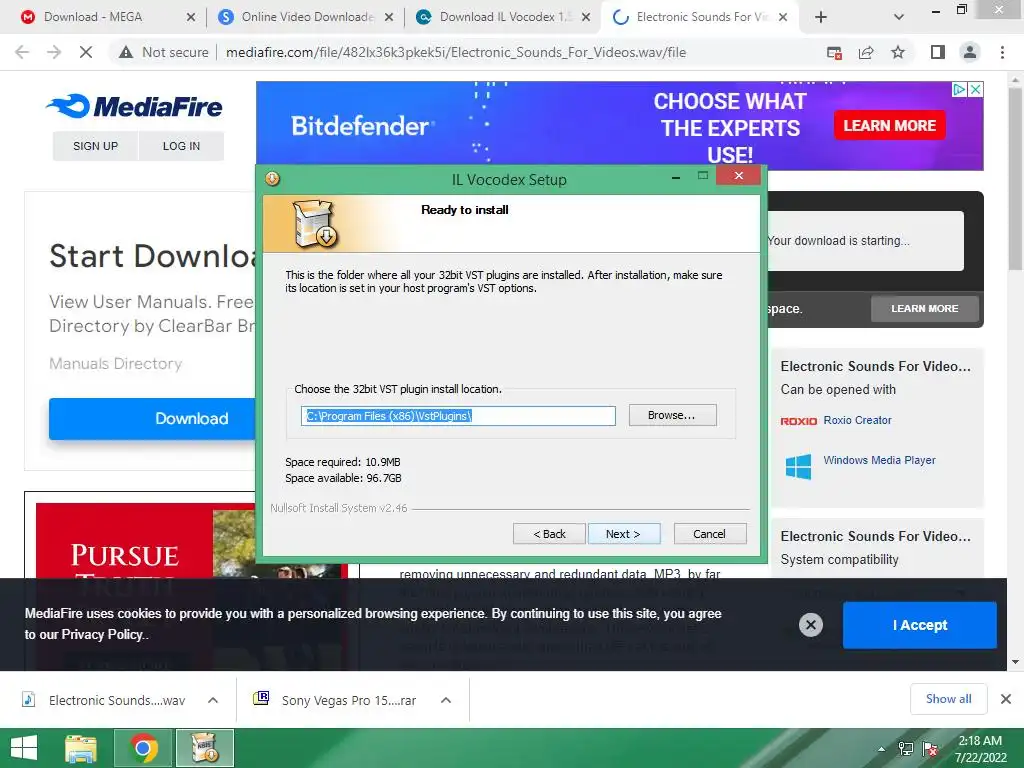This screenshot has height=768, width=1024.
Task: Close the Download - MEGA tab
Action: click(x=191, y=18)
